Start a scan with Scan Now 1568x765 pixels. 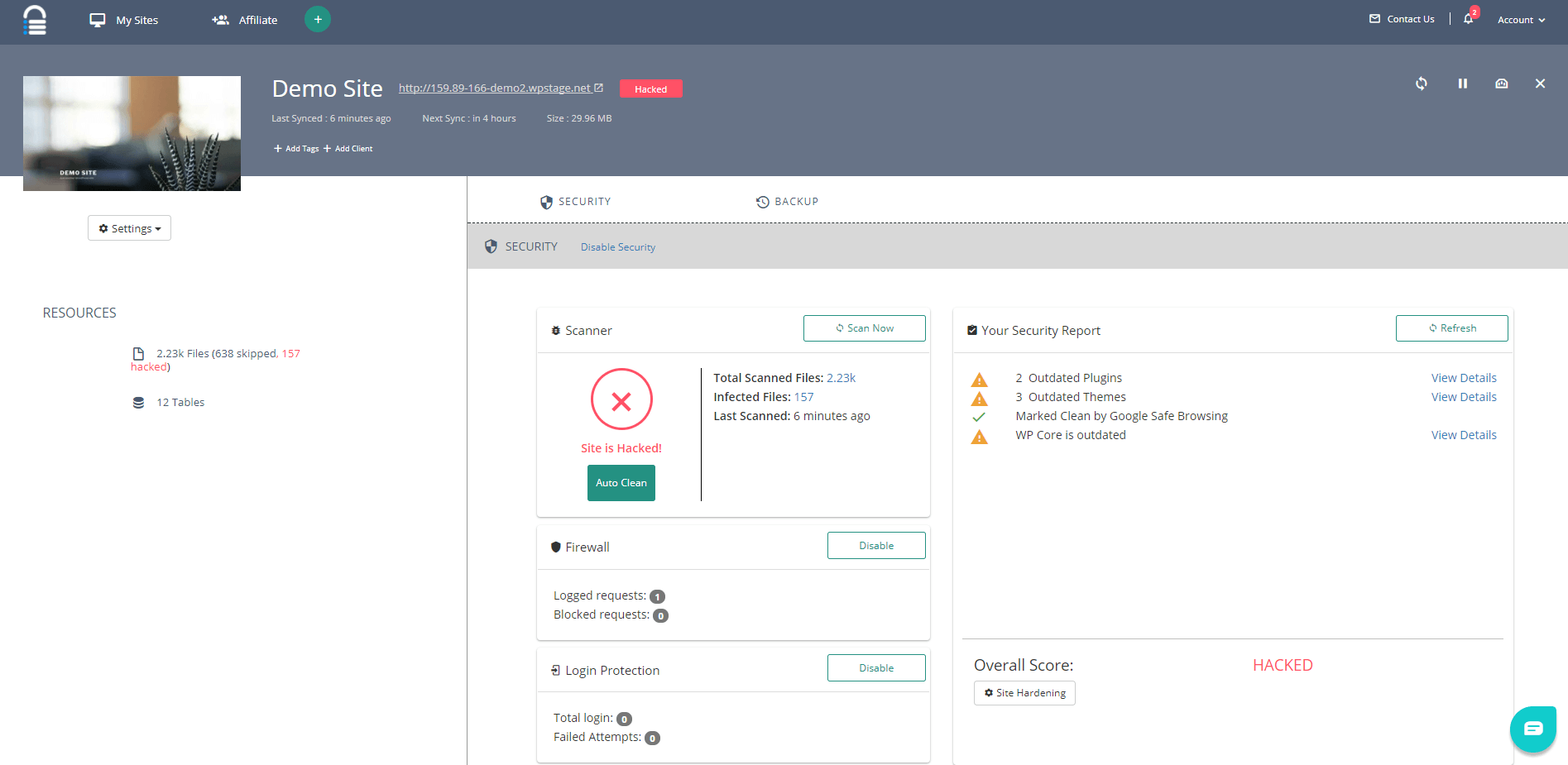864,328
